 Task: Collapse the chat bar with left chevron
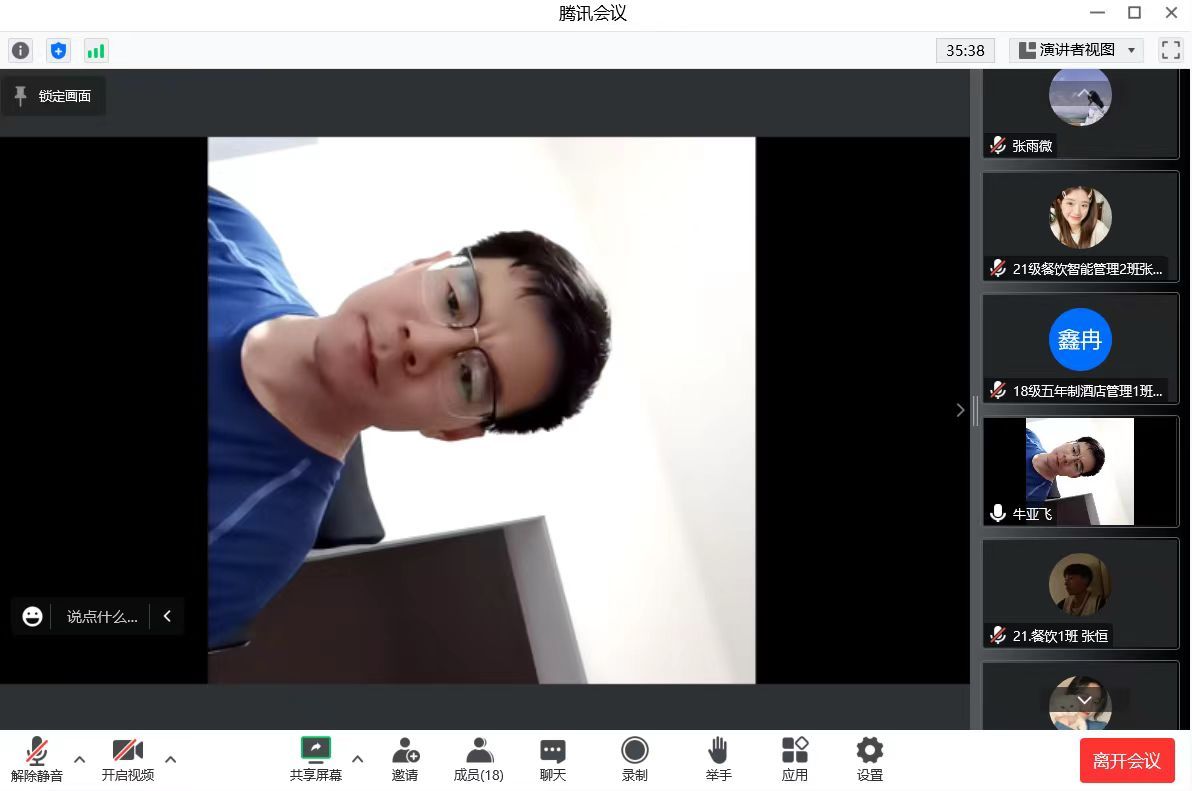167,616
